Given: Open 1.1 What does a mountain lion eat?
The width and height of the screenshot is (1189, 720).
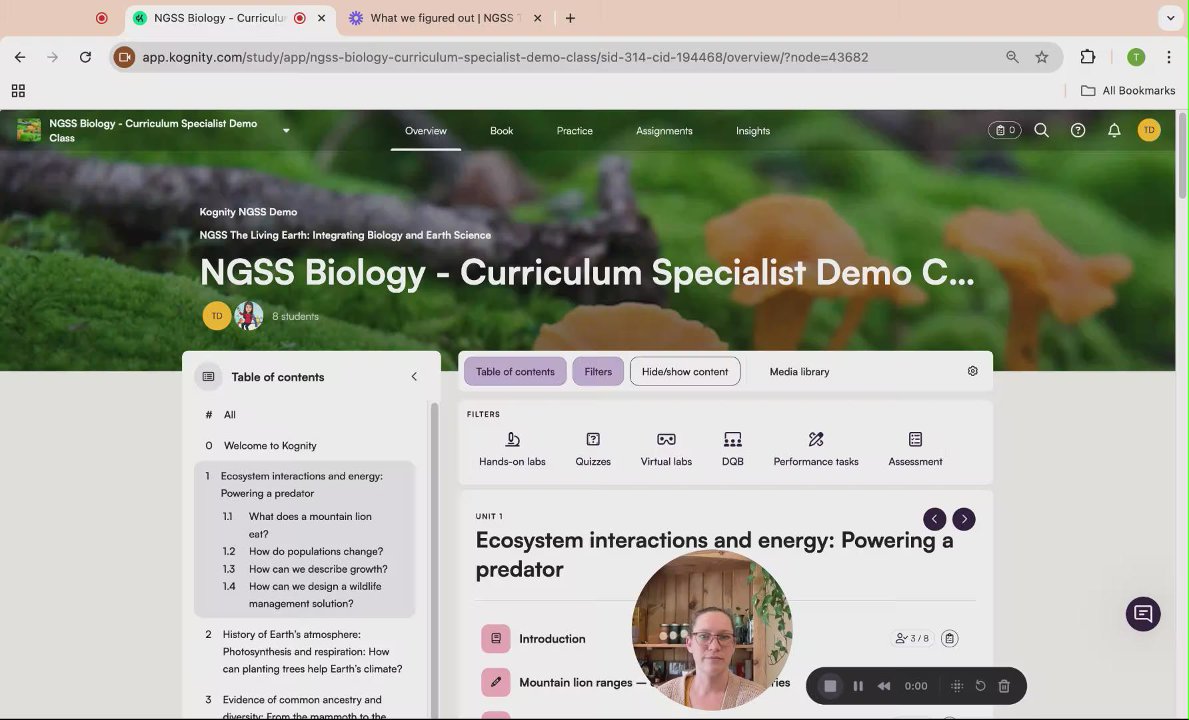Looking at the screenshot, I should coord(310,524).
